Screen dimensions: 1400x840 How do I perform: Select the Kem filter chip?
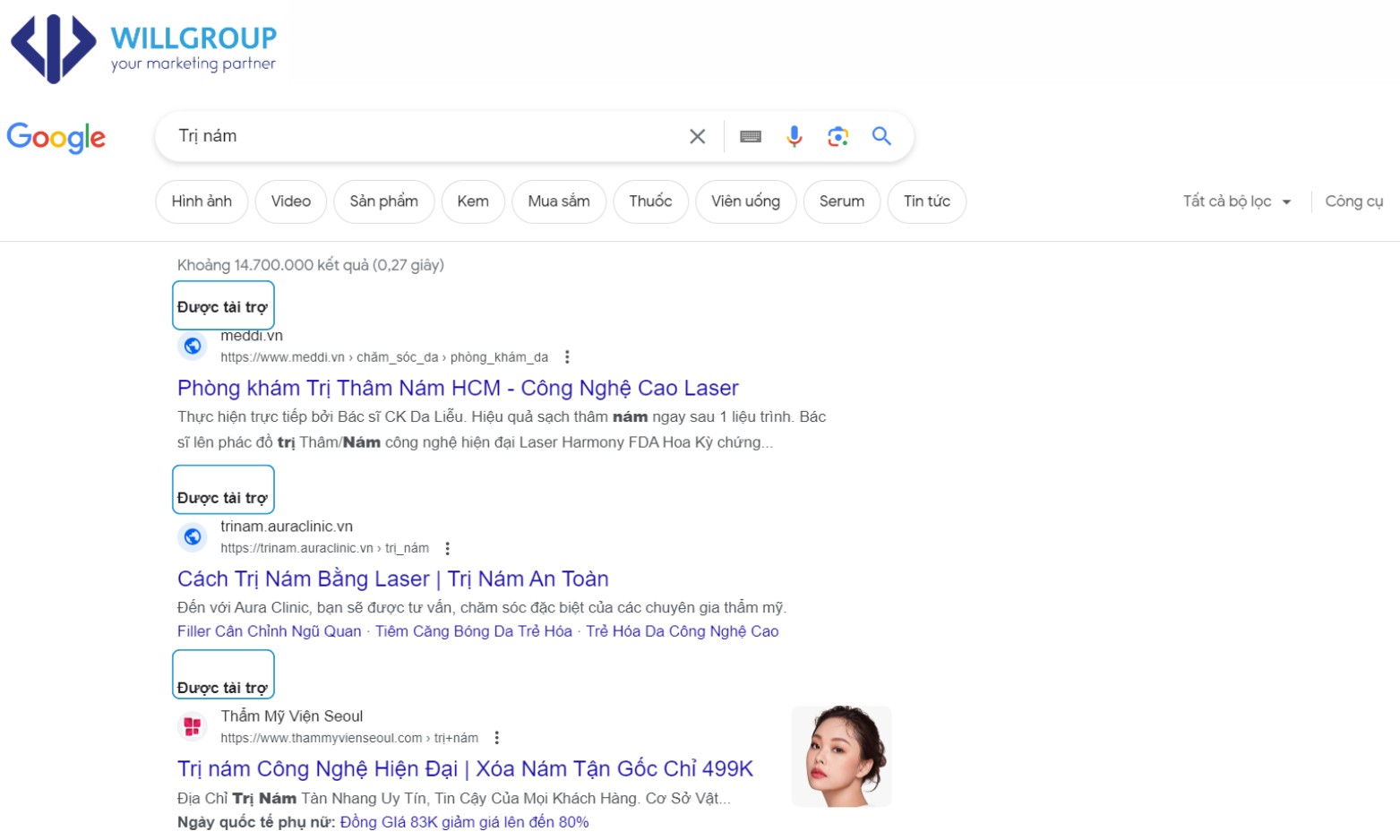click(x=473, y=201)
